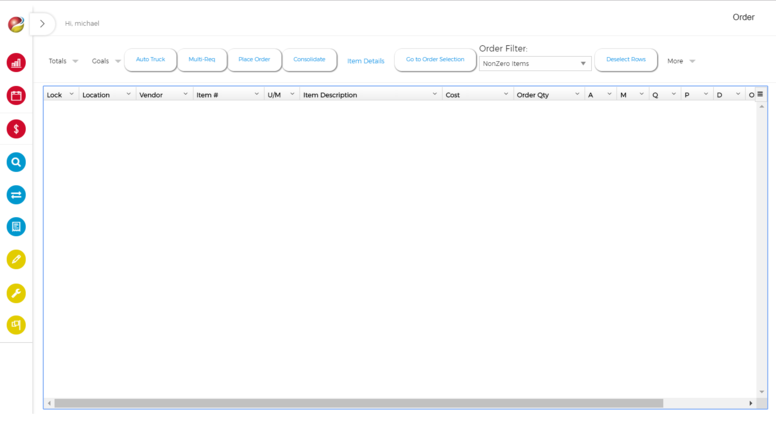Open the Goals dropdown menu
The image size is (776, 421).
point(106,61)
